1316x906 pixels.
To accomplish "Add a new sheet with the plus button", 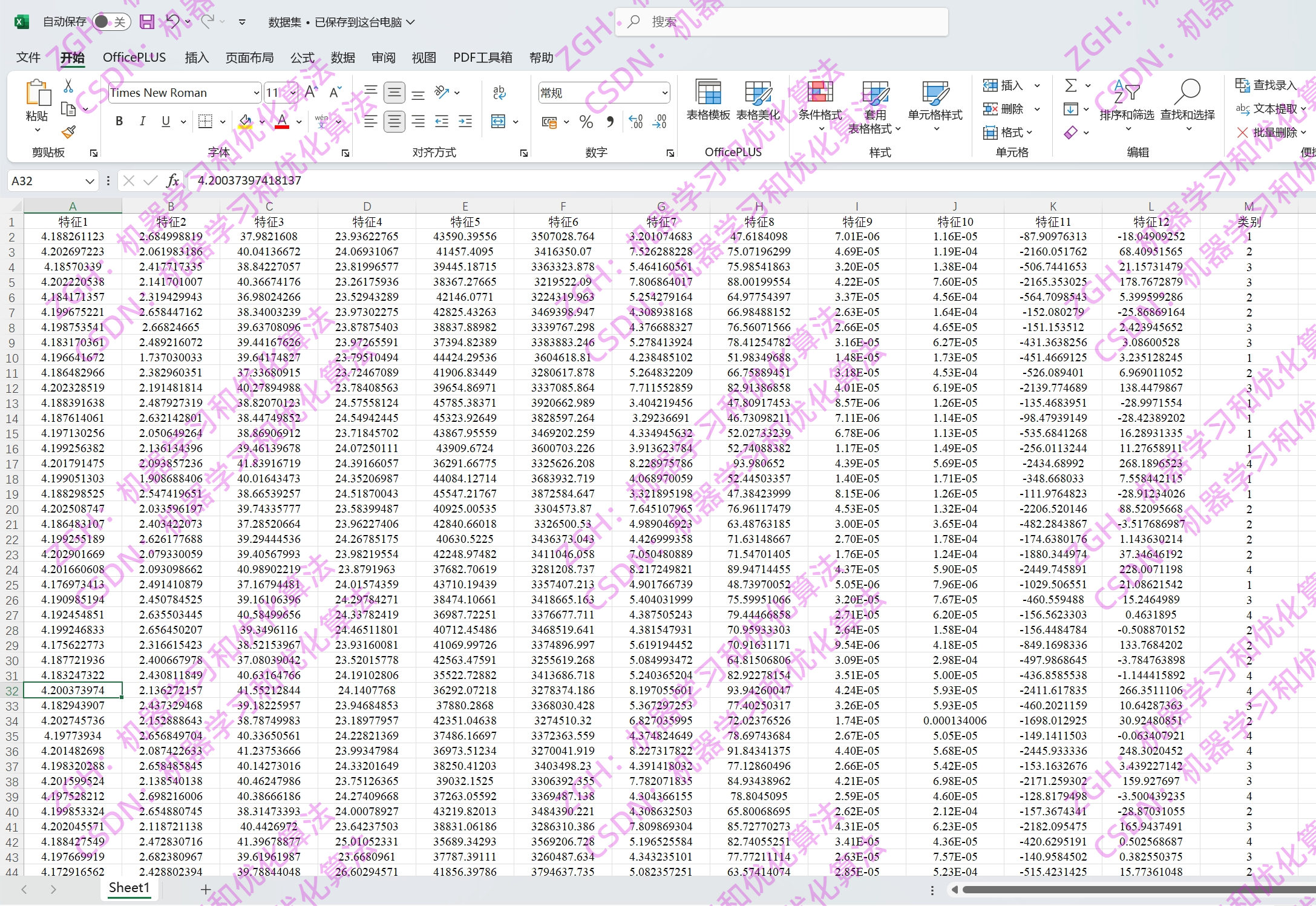I will pos(205,888).
